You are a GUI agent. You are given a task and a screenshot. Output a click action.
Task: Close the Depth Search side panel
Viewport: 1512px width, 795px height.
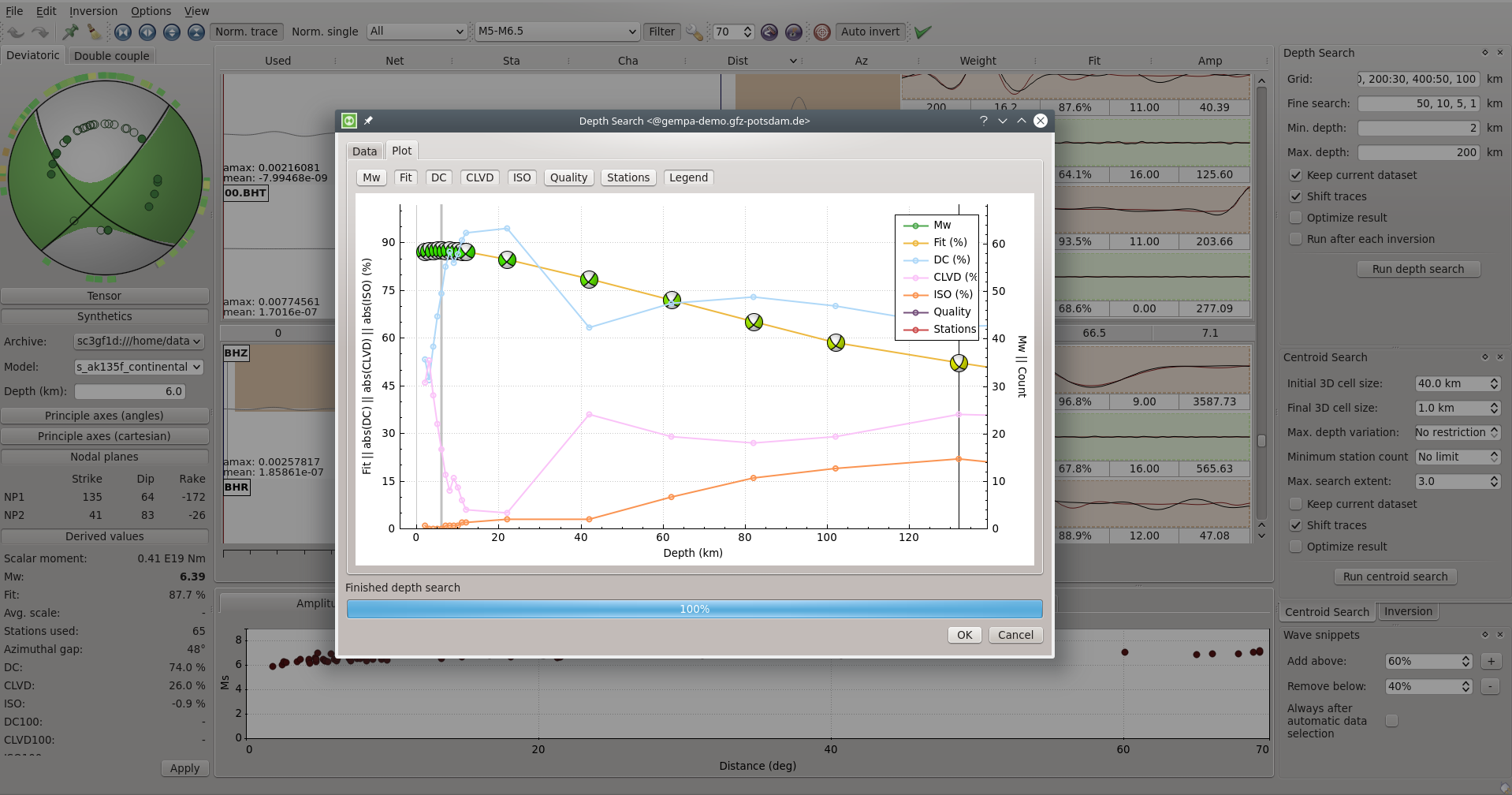coord(1500,53)
